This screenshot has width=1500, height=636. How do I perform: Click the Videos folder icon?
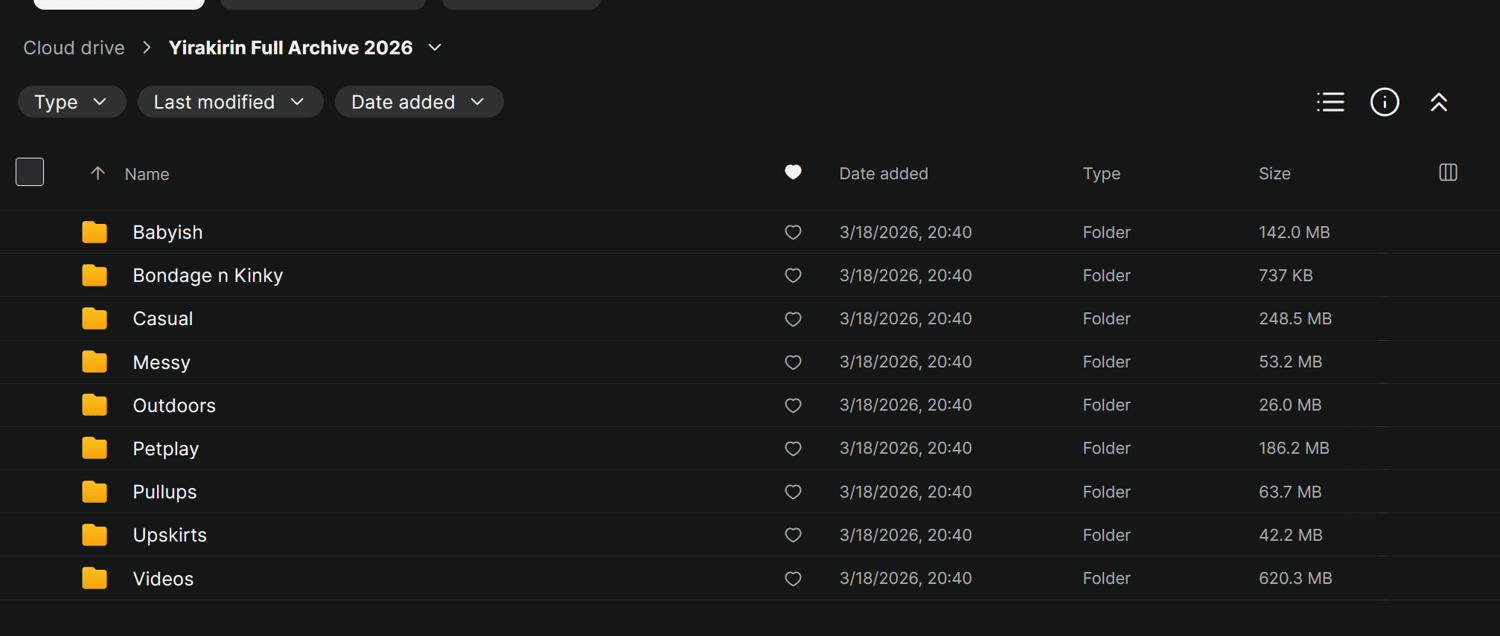(x=95, y=579)
